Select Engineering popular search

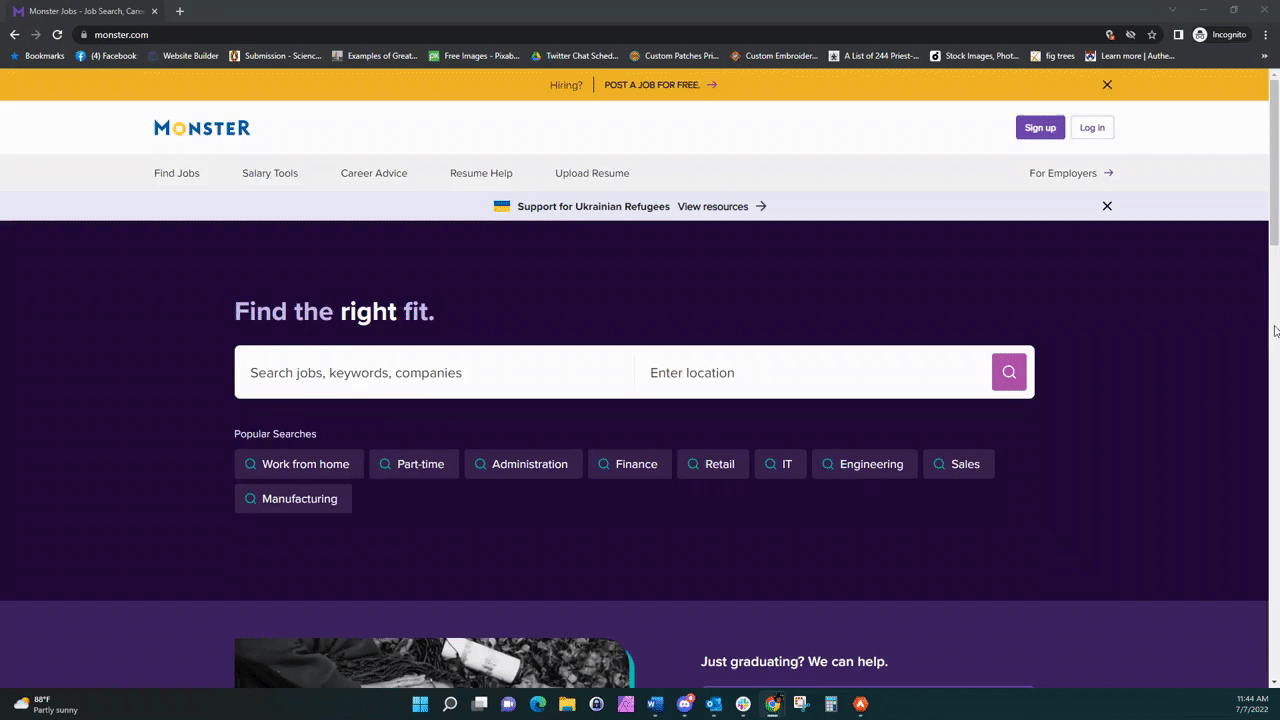pos(865,464)
